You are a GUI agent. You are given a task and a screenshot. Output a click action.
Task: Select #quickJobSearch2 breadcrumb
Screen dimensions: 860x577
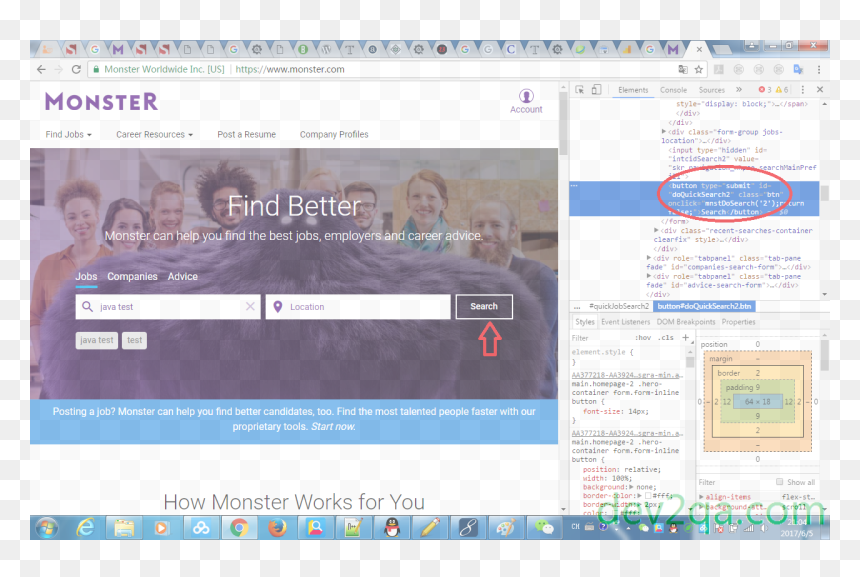[x=619, y=306]
